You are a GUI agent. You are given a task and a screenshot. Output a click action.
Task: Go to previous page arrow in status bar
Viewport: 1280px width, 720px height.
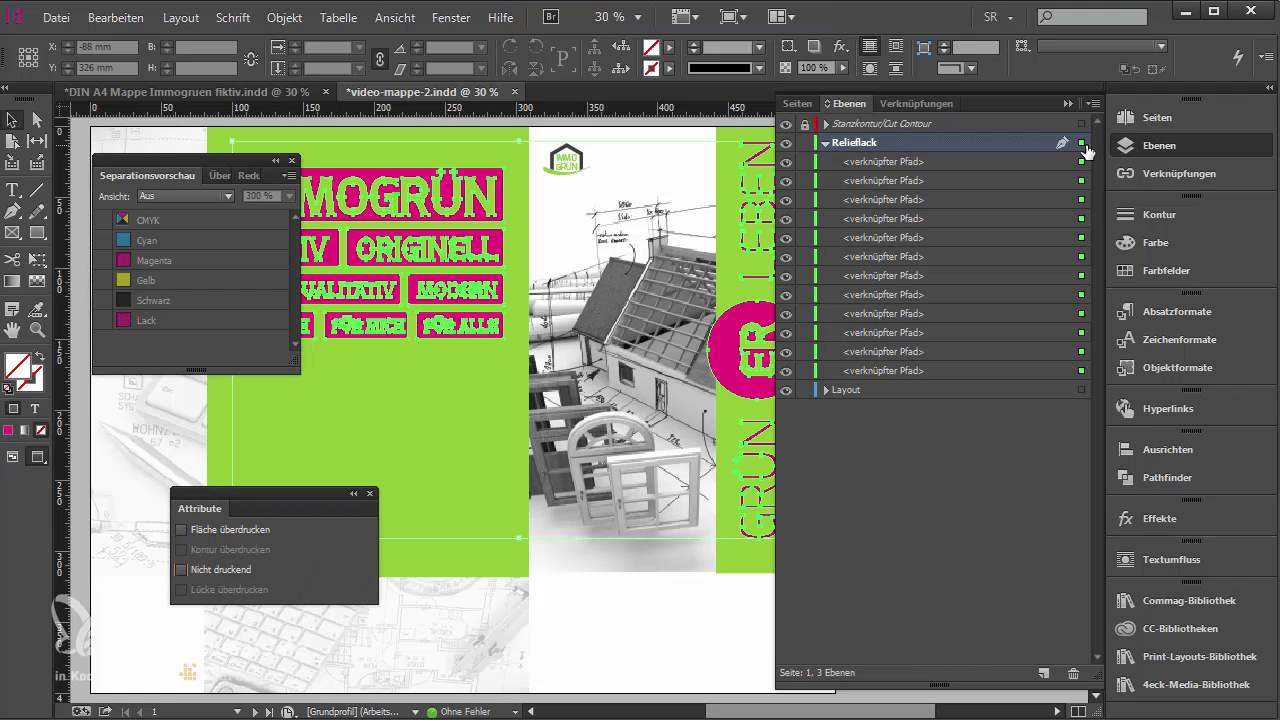(139, 712)
